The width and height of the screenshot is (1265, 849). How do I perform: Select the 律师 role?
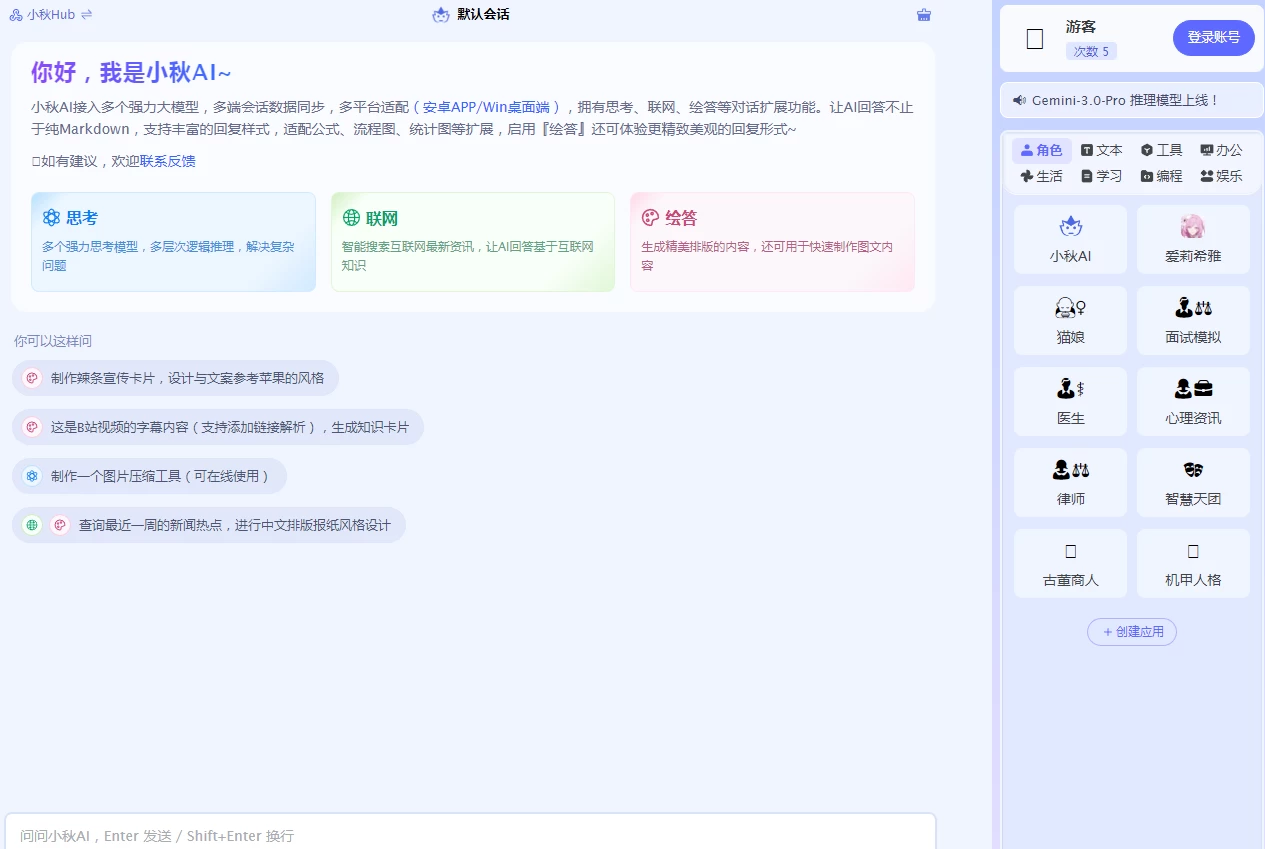pos(1070,483)
